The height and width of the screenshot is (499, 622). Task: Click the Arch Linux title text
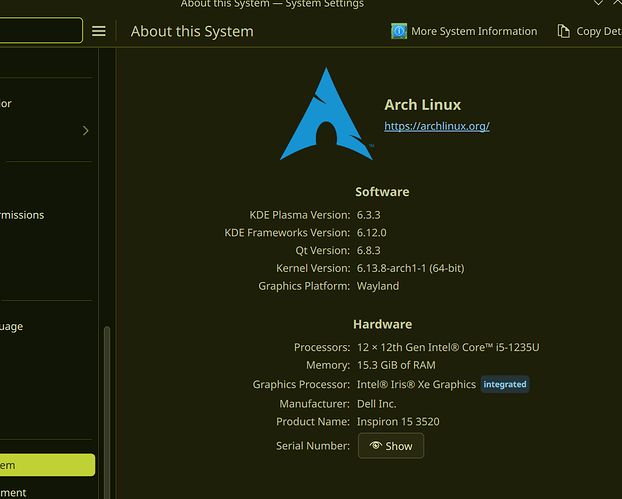[422, 105]
